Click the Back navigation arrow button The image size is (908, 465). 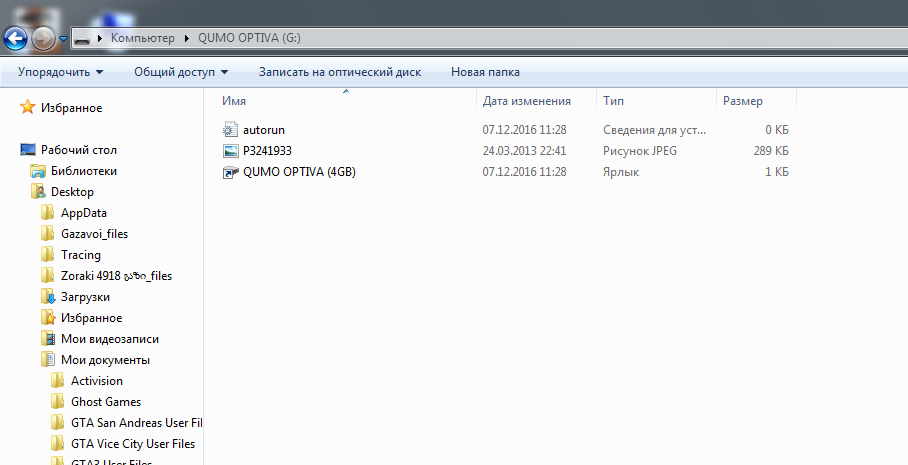click(16, 39)
